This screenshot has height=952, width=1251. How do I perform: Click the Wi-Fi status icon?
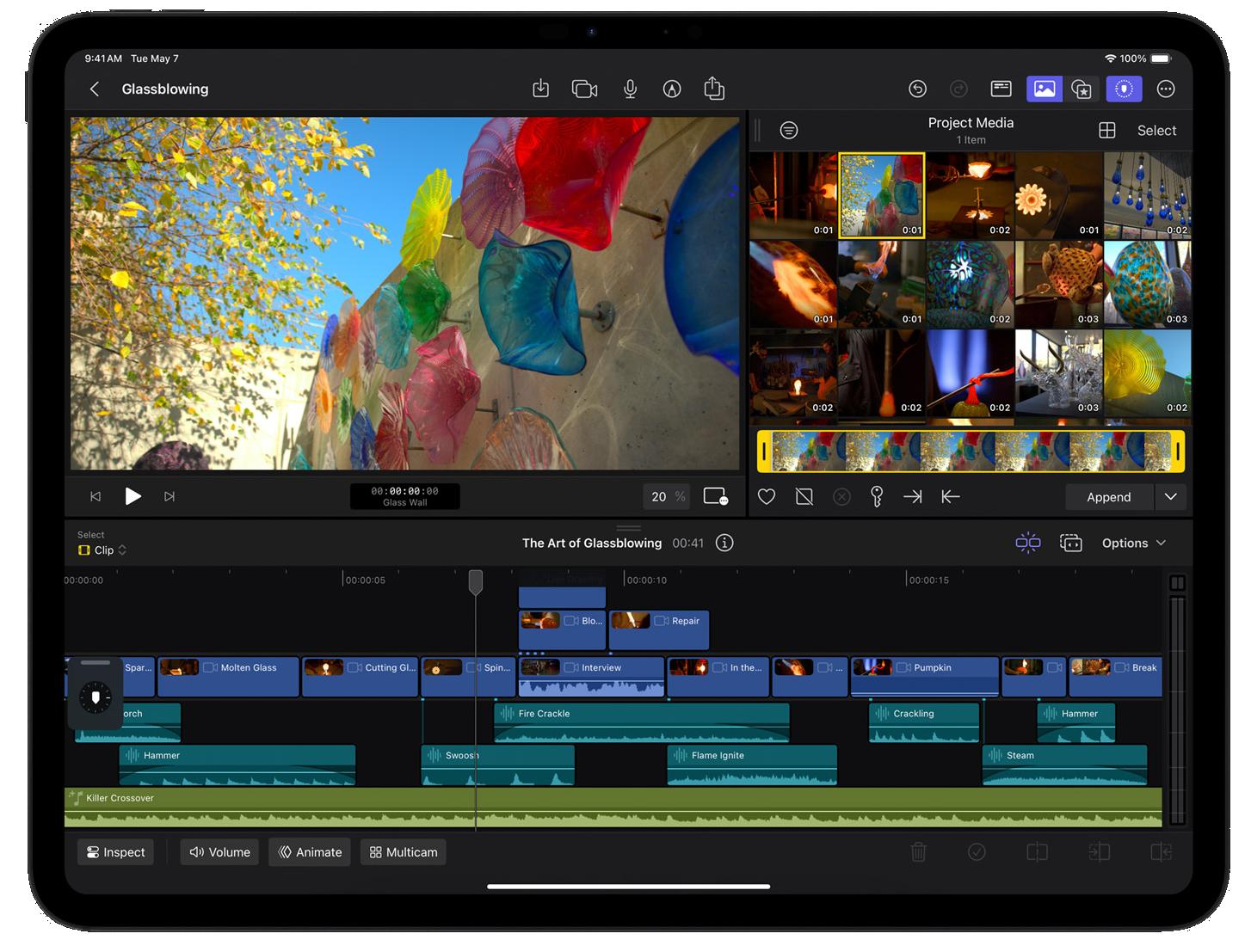(x=1110, y=58)
